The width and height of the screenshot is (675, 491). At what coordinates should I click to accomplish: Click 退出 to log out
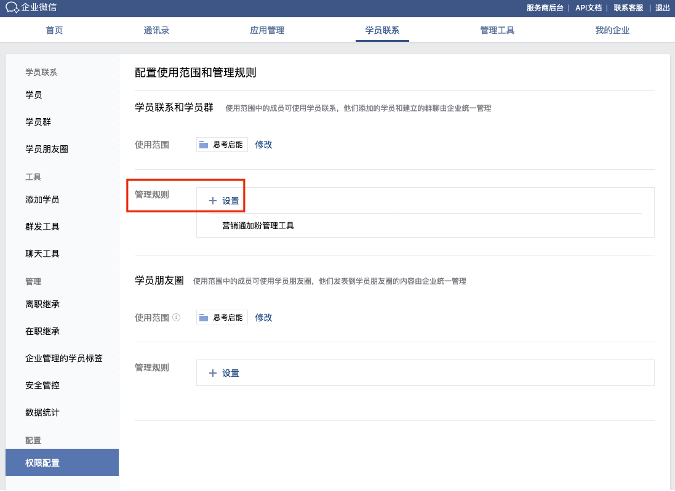tap(662, 7)
